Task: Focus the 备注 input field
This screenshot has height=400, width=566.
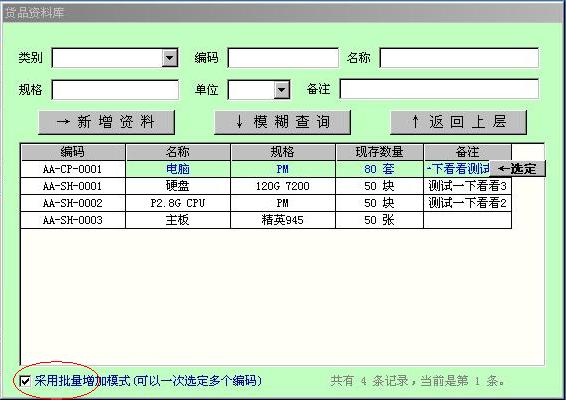Action: (439, 89)
